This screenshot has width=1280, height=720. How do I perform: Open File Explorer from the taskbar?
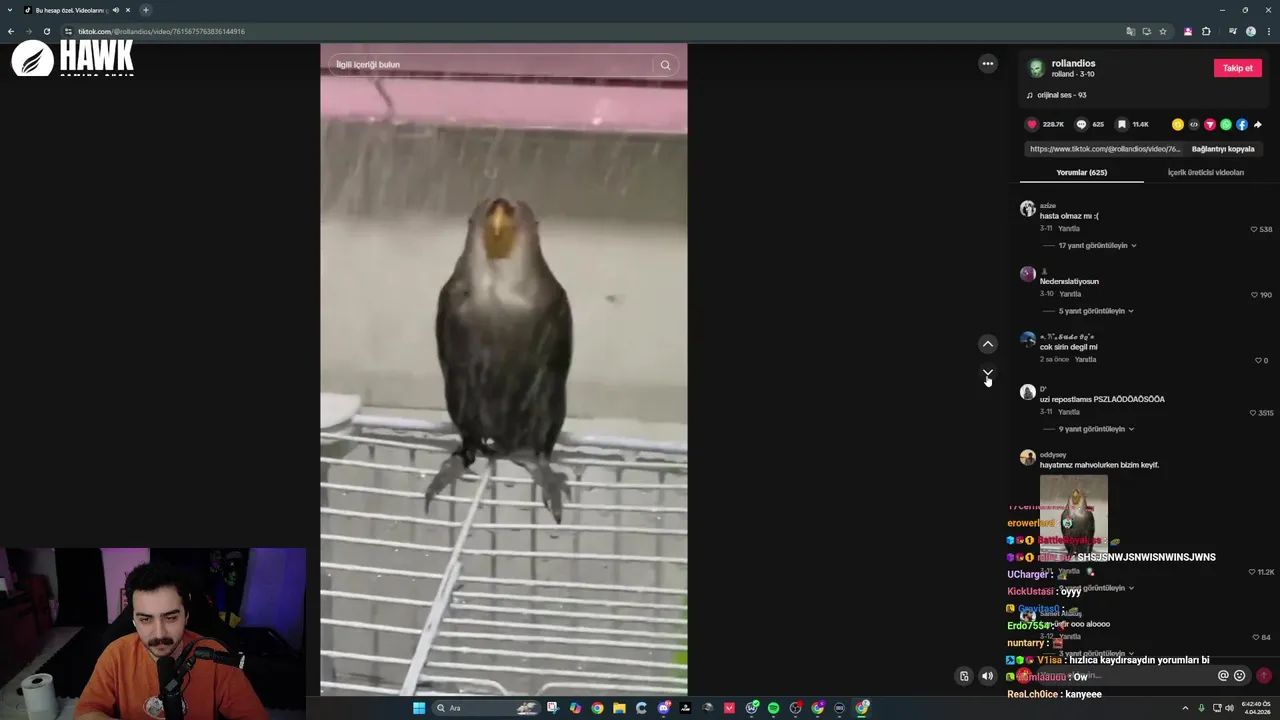tap(619, 708)
